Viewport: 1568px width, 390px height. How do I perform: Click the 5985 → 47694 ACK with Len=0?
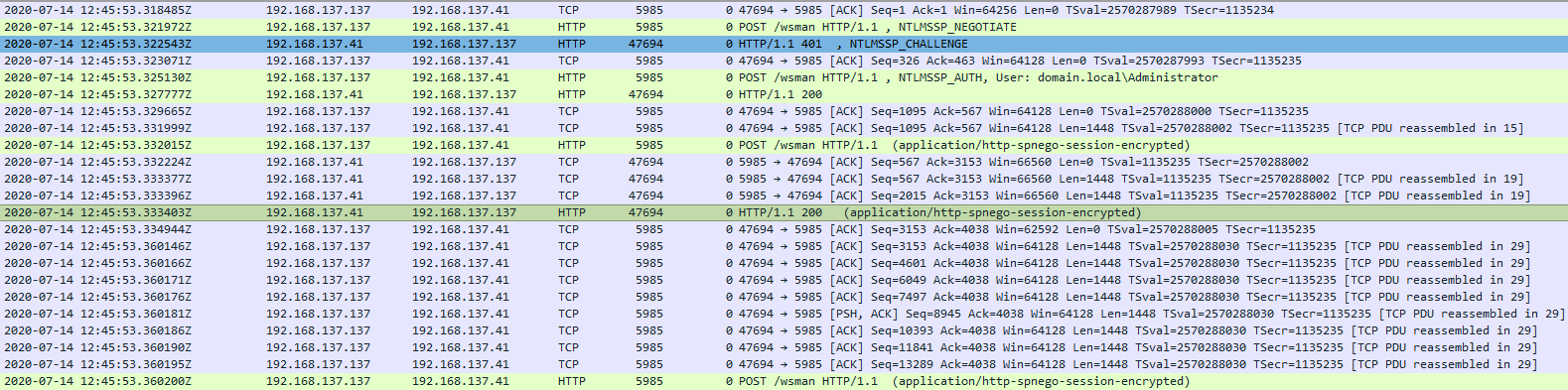click(784, 162)
